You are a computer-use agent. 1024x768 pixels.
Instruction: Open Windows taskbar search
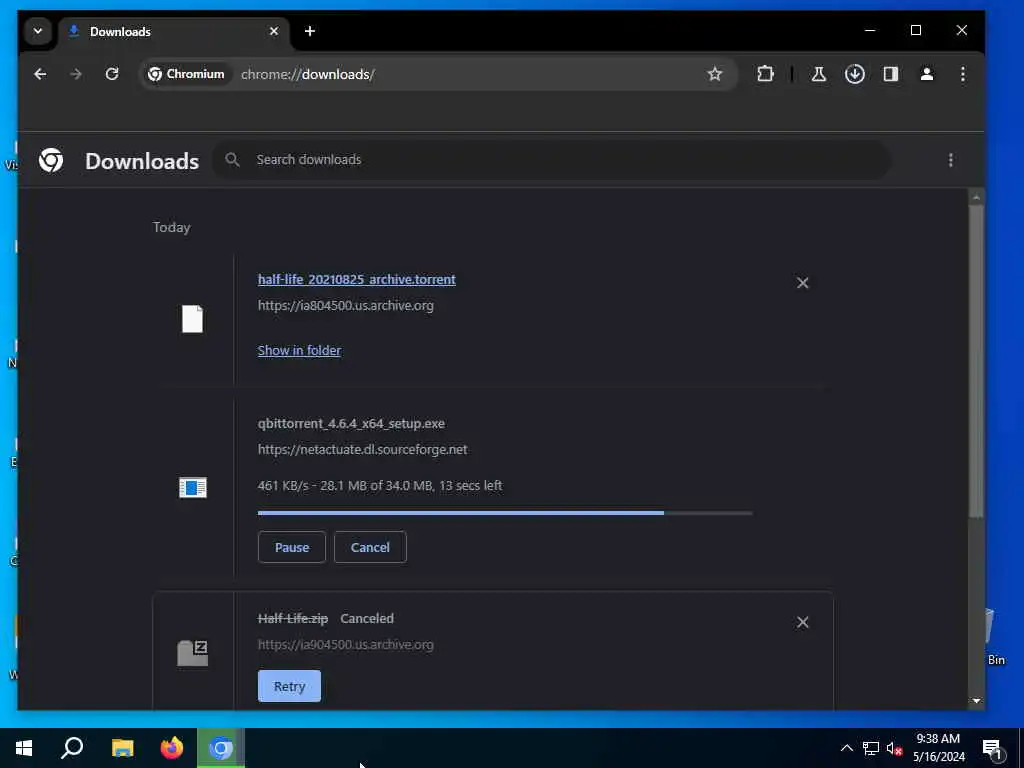(72, 748)
